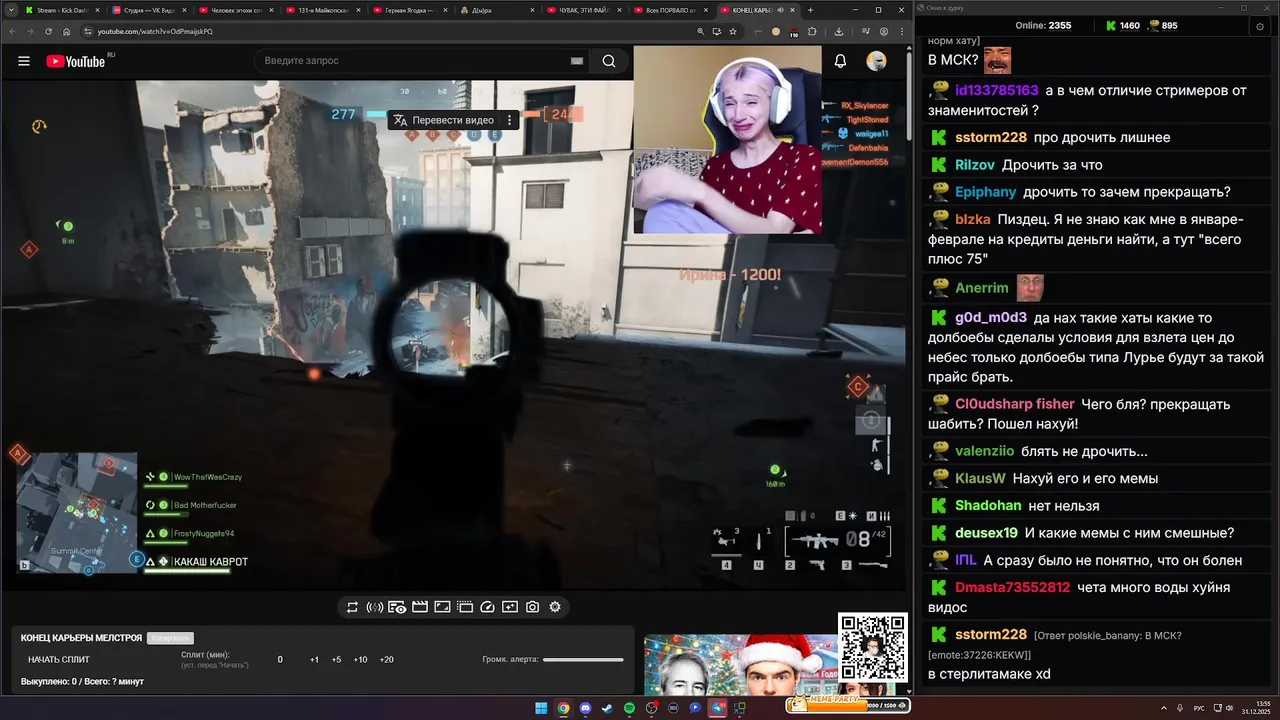Image resolution: width=1280 pixels, height=720 pixels.
Task: Click 'НАЧАТЬ СПЛИТ' button
Action: (59, 660)
